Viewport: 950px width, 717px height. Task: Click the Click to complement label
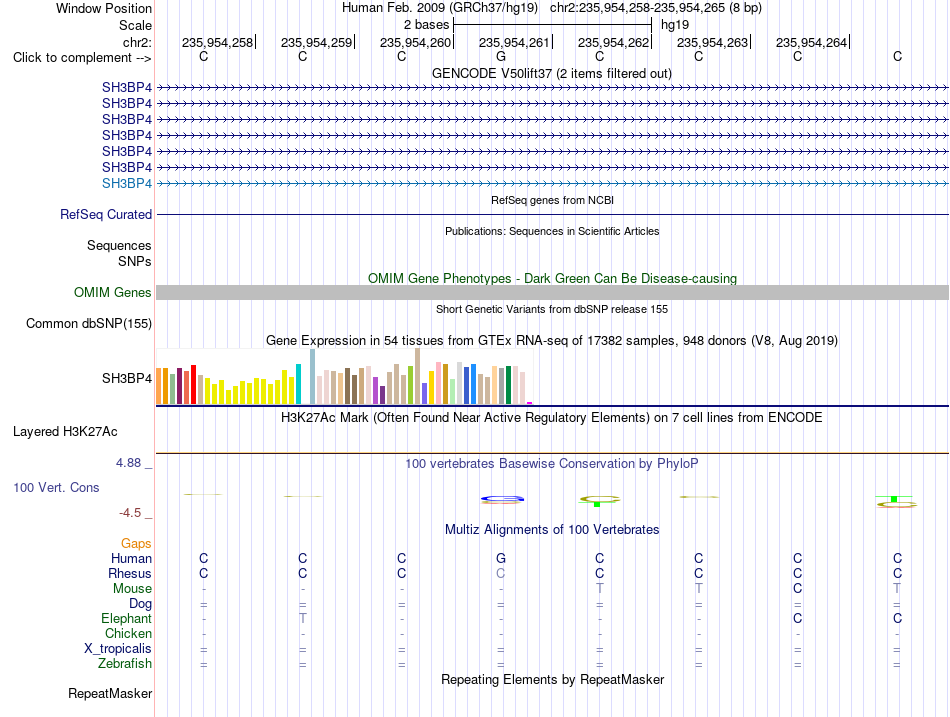[82, 58]
